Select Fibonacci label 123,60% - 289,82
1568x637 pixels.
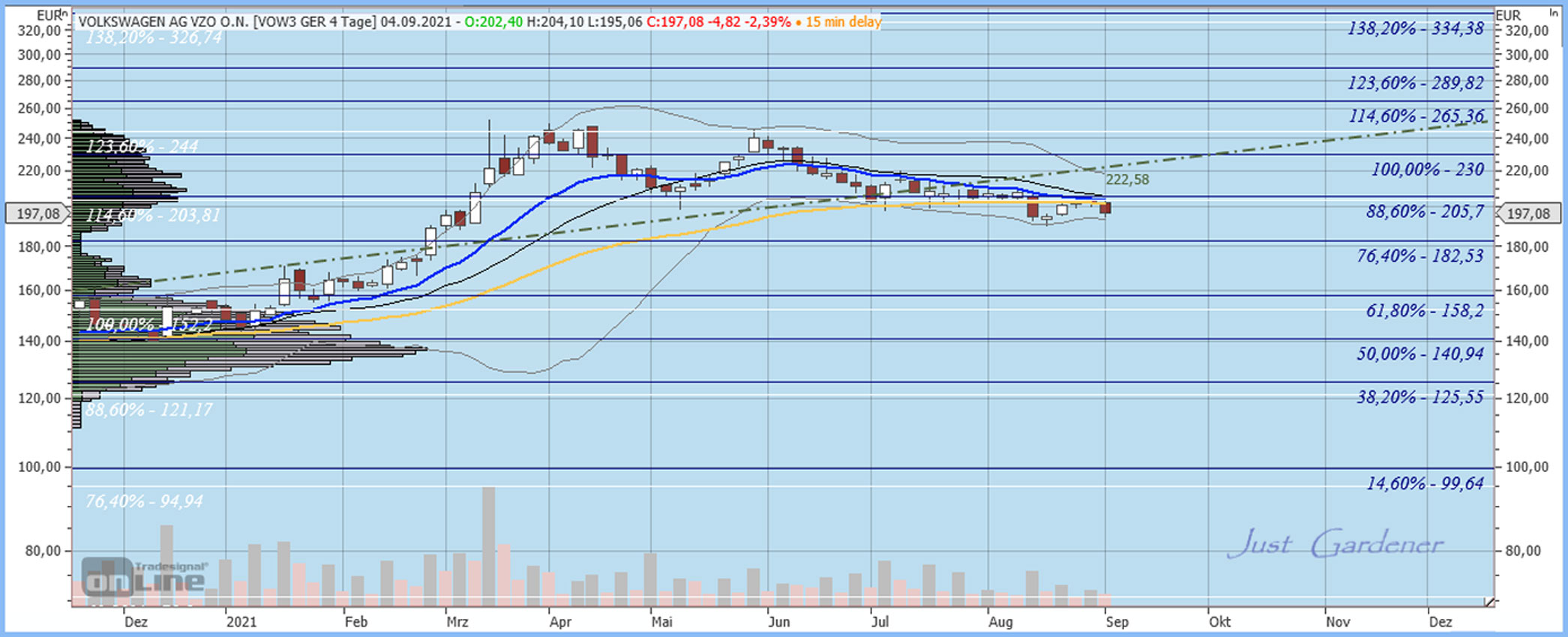click(x=1415, y=82)
